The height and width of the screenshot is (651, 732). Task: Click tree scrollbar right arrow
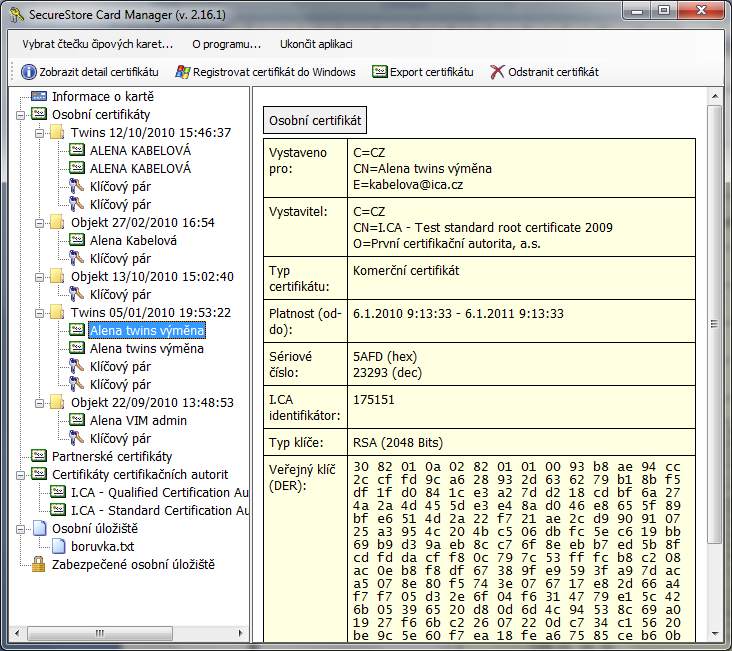pos(240,633)
